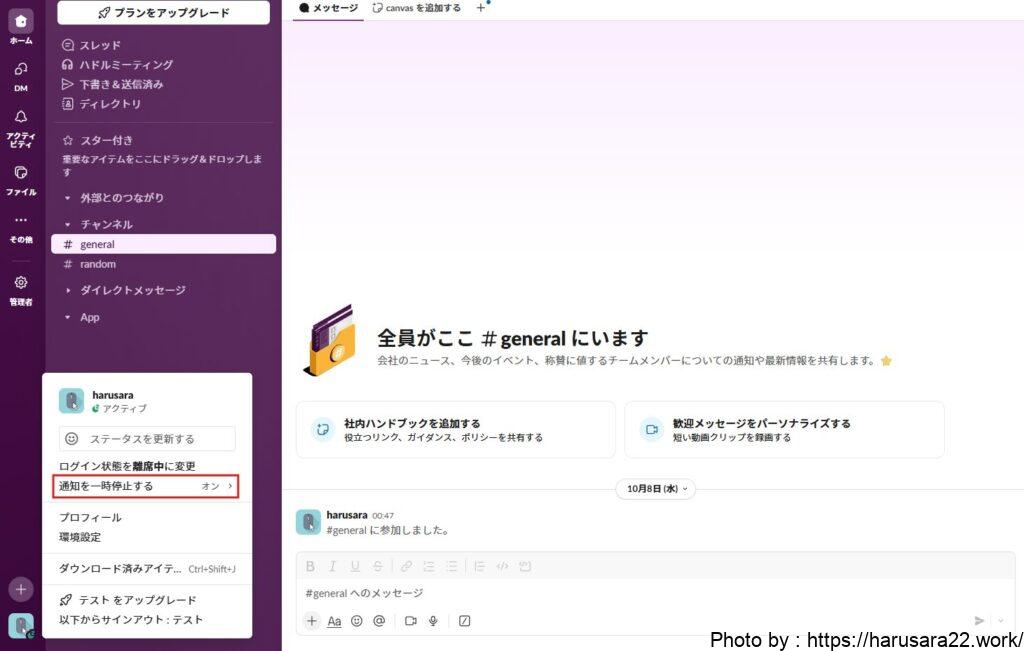Change login status to away (離席中)
The image size is (1024, 651).
tap(127, 466)
